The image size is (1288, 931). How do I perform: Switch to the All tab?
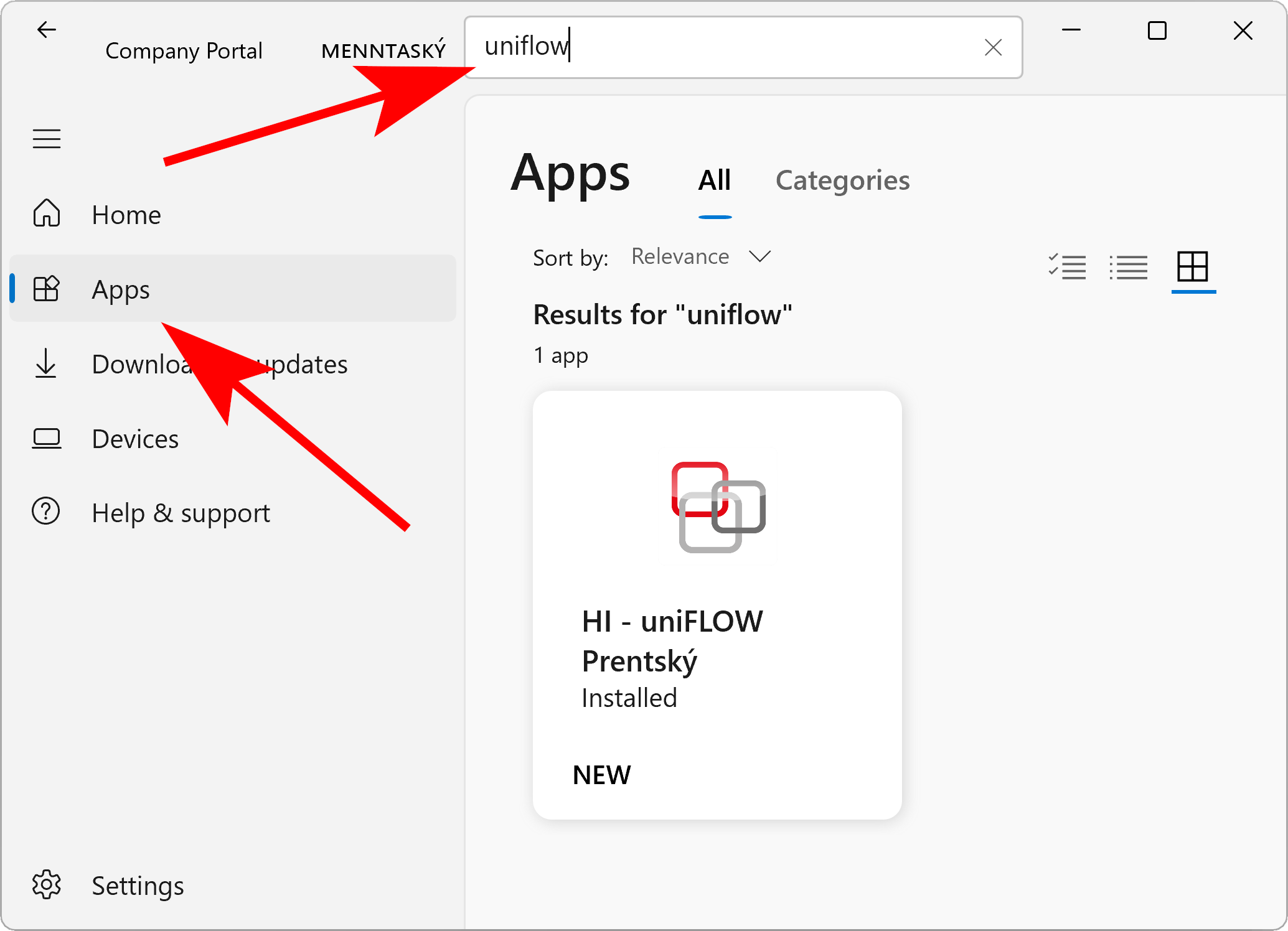pyautogui.click(x=715, y=180)
